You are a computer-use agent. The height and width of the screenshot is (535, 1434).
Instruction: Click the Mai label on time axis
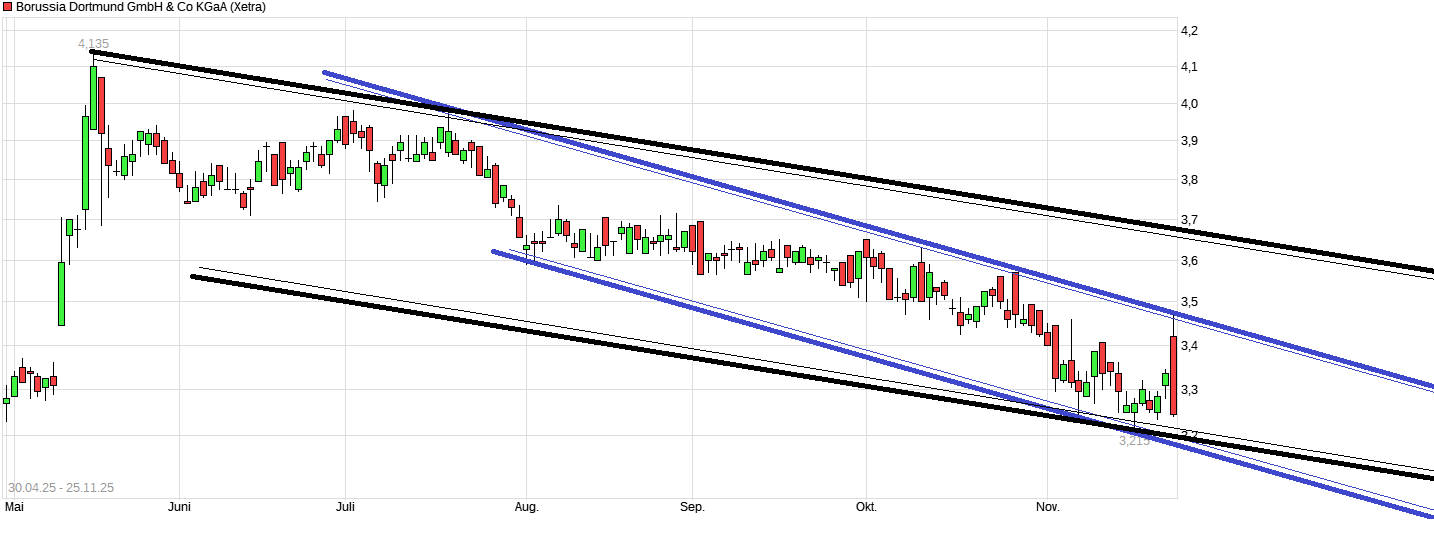pyautogui.click(x=14, y=508)
